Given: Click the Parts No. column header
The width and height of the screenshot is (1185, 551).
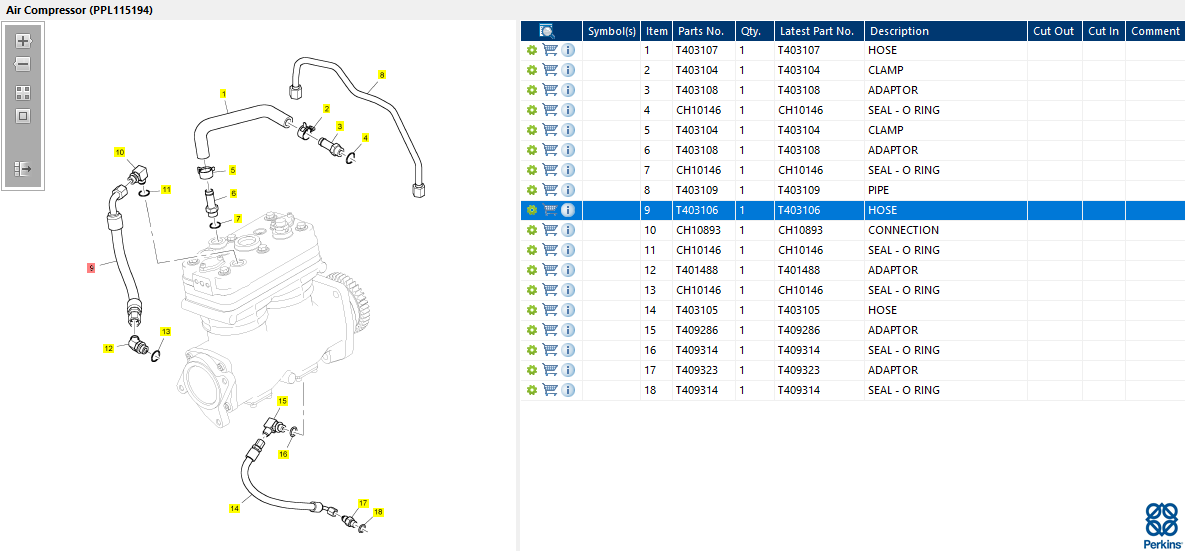Looking at the screenshot, I should coord(704,31).
